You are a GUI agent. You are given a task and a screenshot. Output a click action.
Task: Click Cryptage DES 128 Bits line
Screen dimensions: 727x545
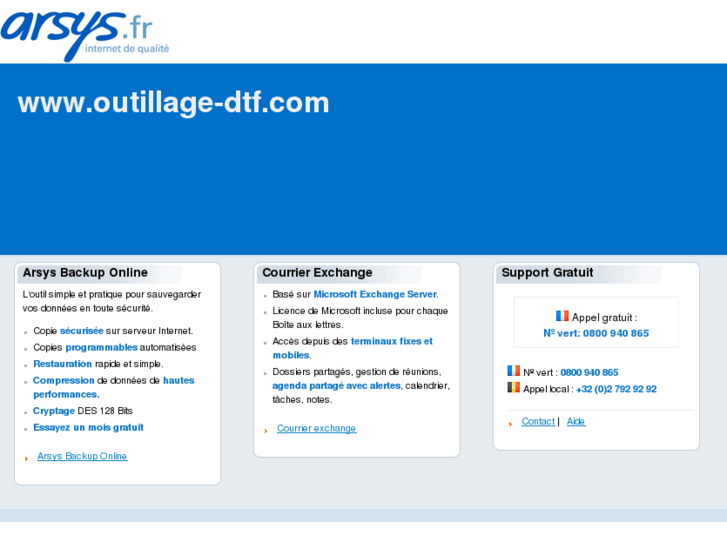83,410
